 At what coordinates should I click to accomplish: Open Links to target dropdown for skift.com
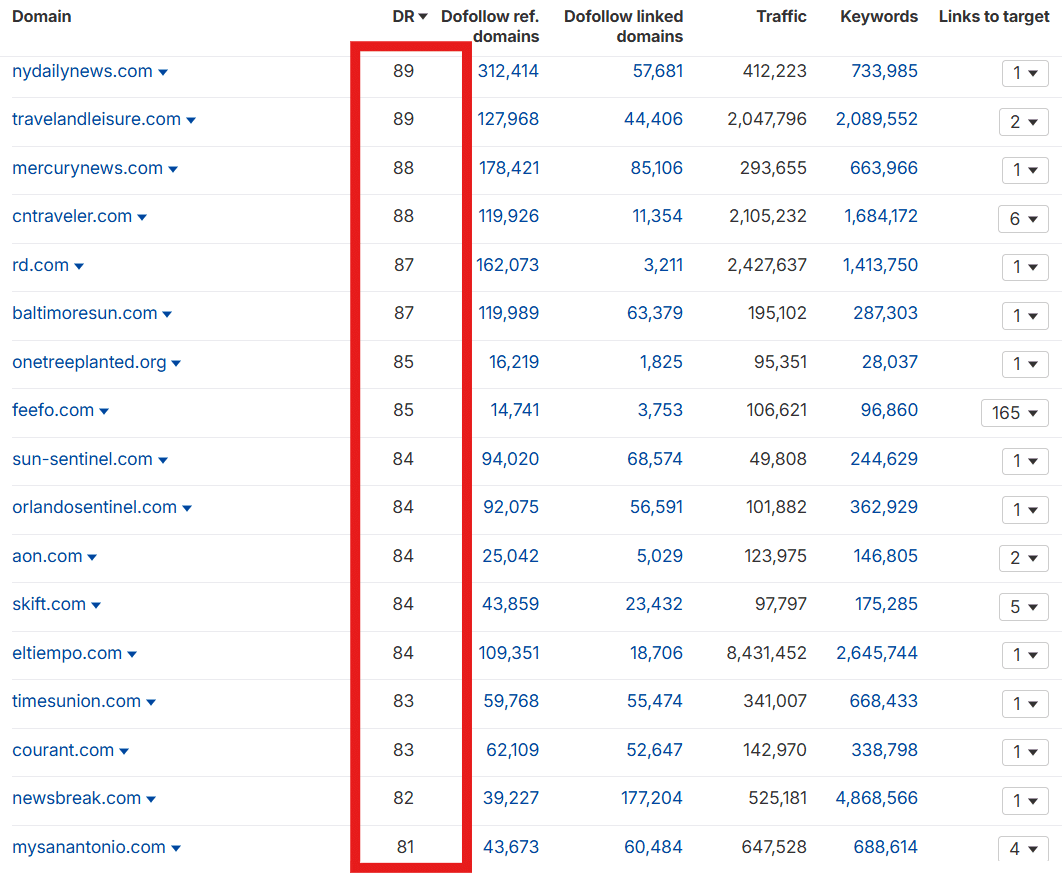[1023, 607]
